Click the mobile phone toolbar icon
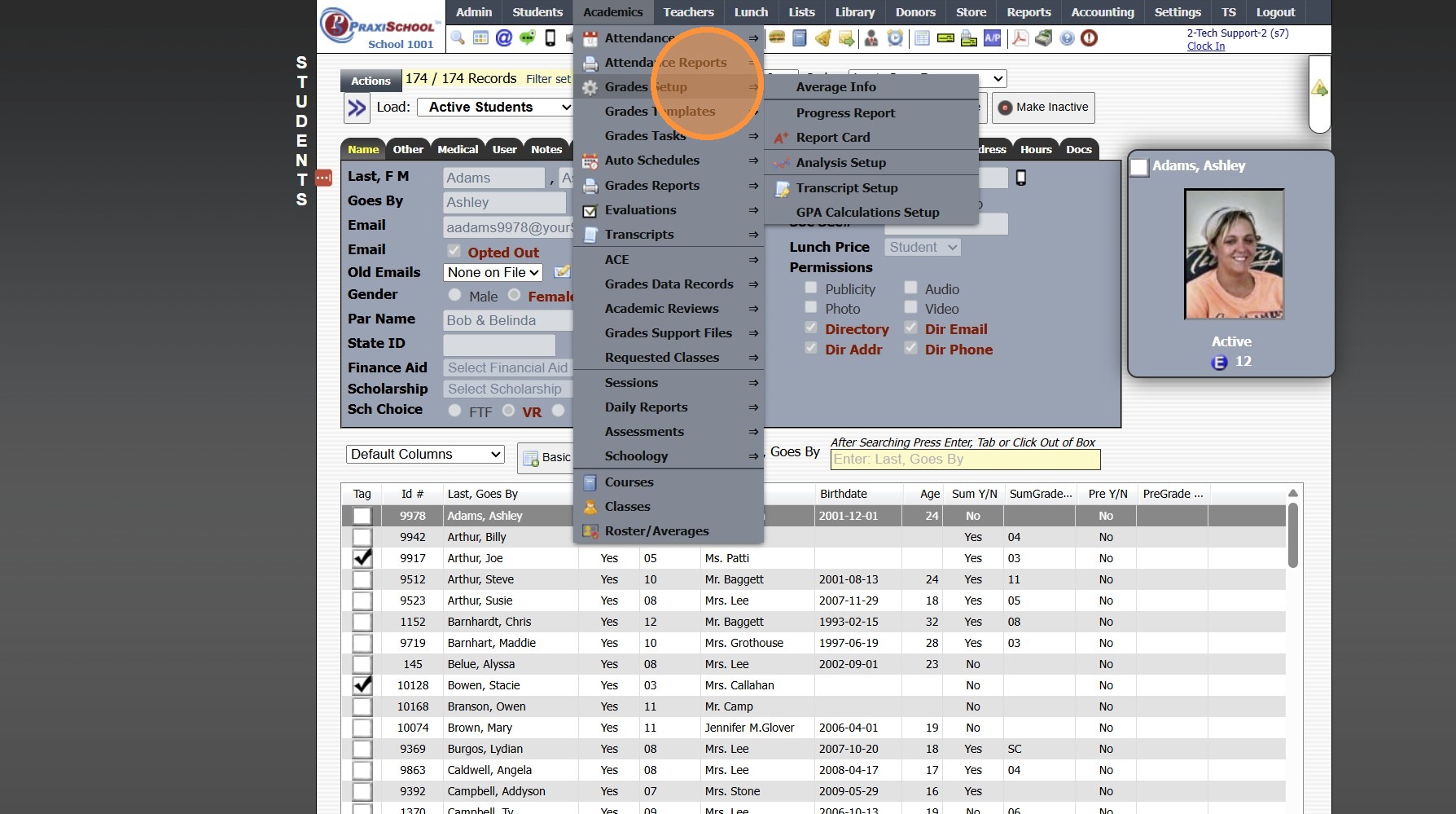 pyautogui.click(x=550, y=37)
